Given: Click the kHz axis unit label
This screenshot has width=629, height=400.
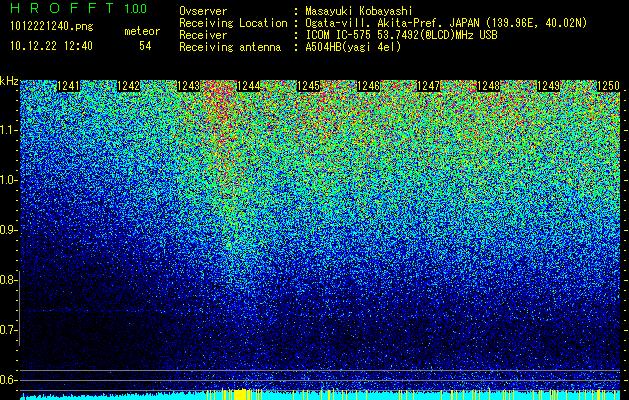Looking at the screenshot, I should click(9, 81).
